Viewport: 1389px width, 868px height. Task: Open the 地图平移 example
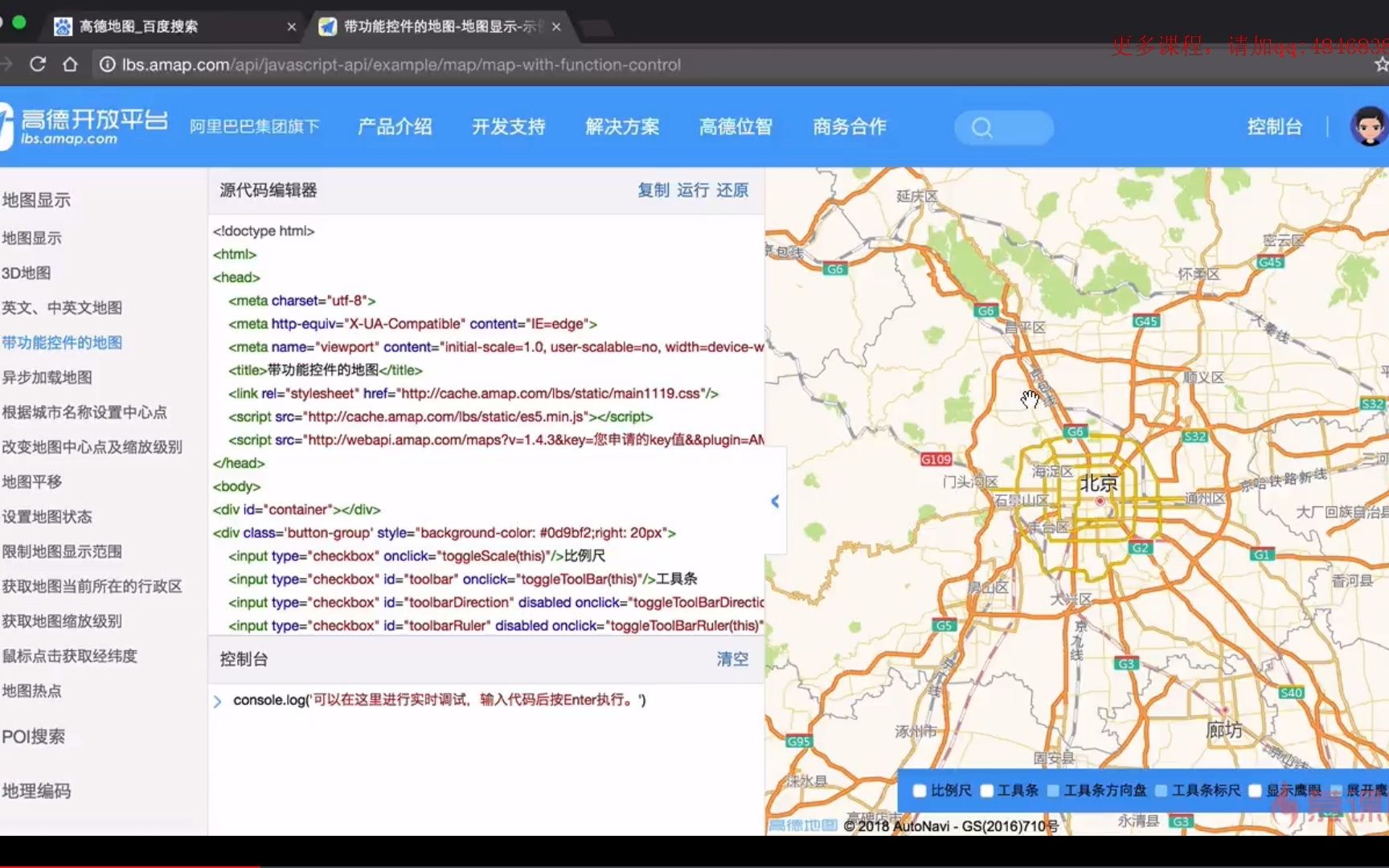tap(31, 481)
